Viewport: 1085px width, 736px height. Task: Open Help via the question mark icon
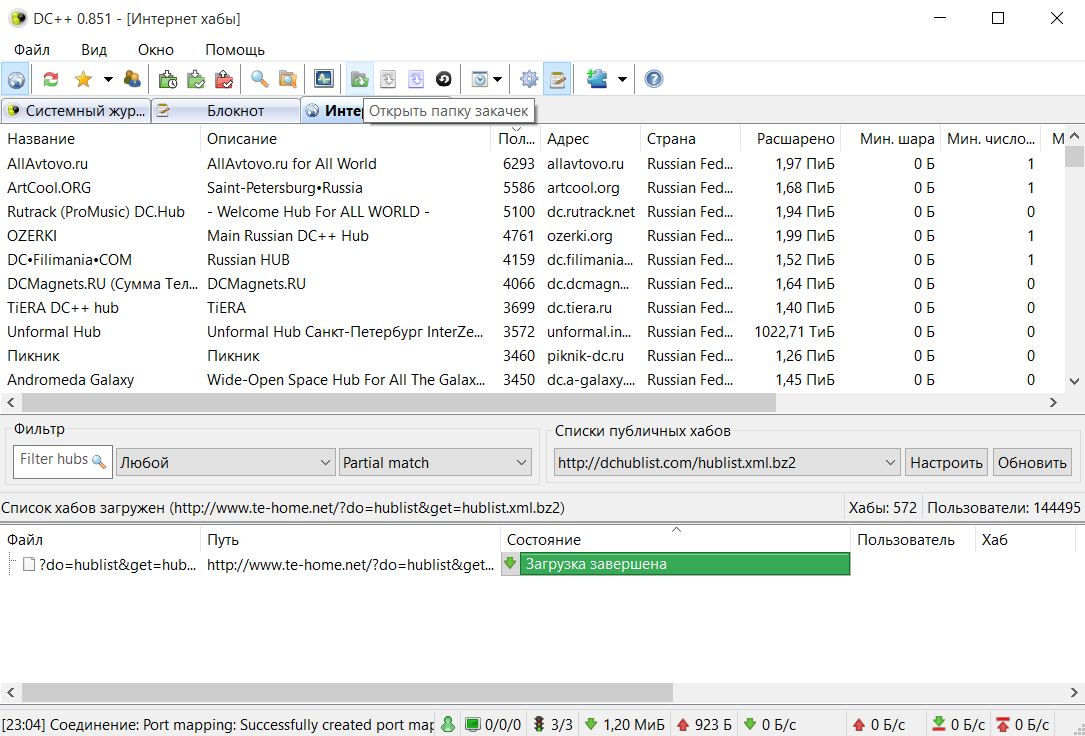point(653,80)
